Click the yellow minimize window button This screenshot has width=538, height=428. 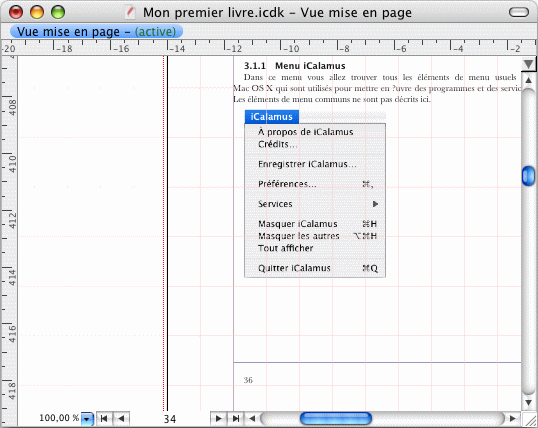[37, 12]
